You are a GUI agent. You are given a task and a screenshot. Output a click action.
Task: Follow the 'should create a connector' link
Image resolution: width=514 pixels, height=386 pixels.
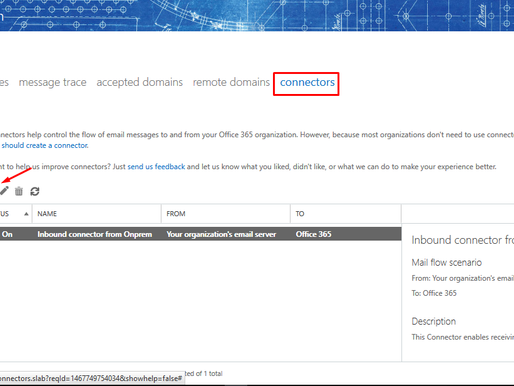point(45,145)
